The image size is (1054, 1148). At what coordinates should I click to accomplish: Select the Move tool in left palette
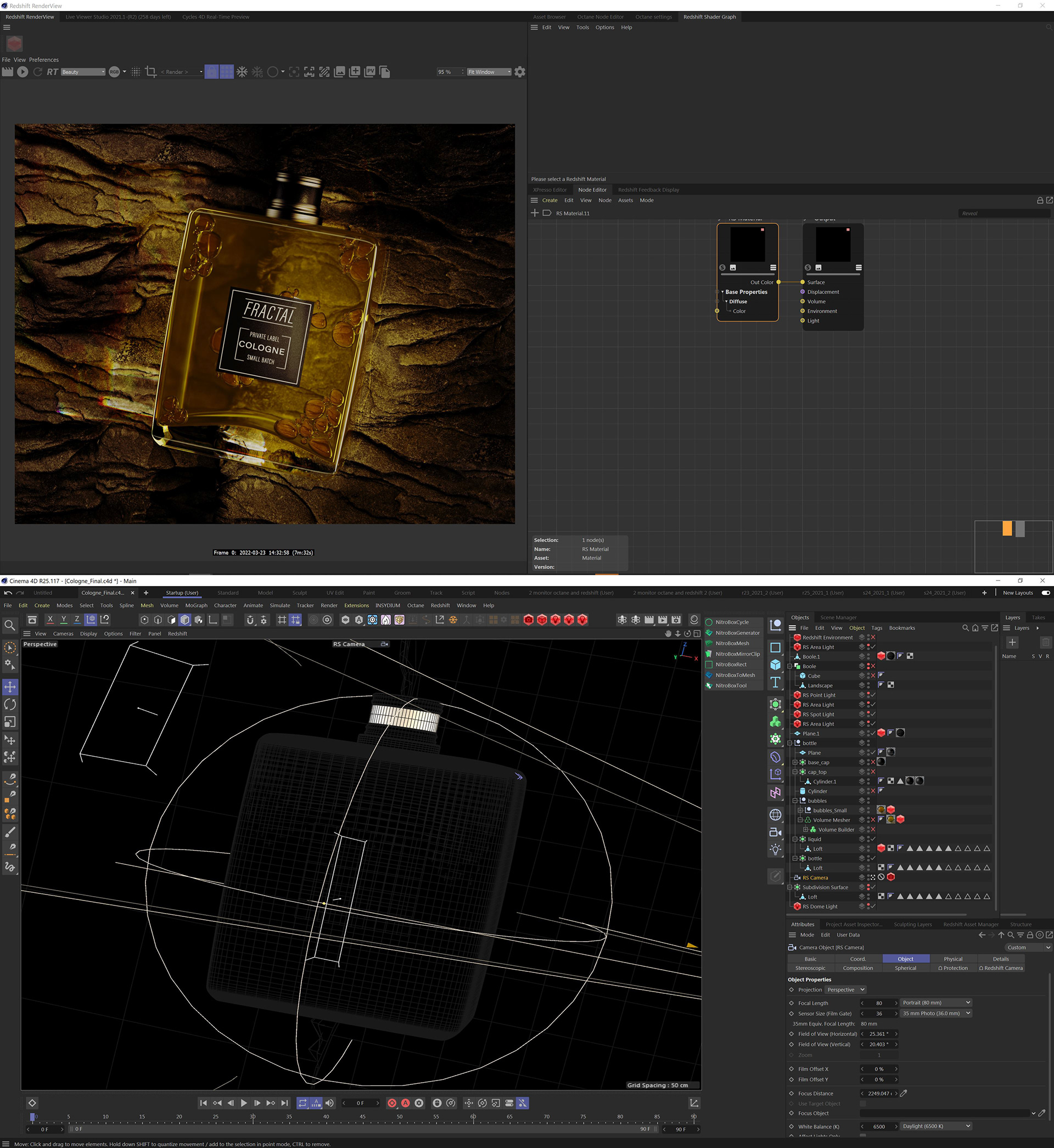click(10, 687)
